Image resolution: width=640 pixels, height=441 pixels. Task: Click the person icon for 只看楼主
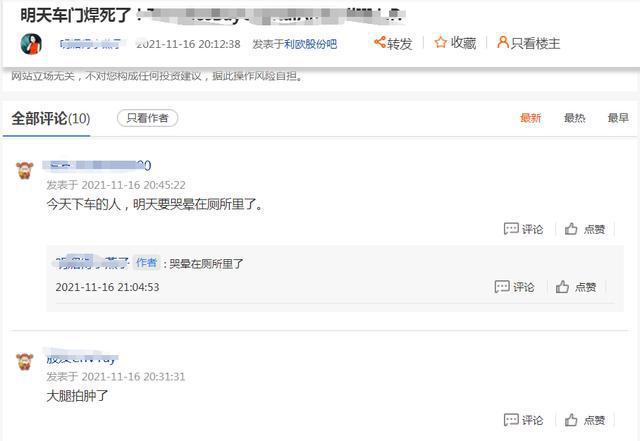503,42
